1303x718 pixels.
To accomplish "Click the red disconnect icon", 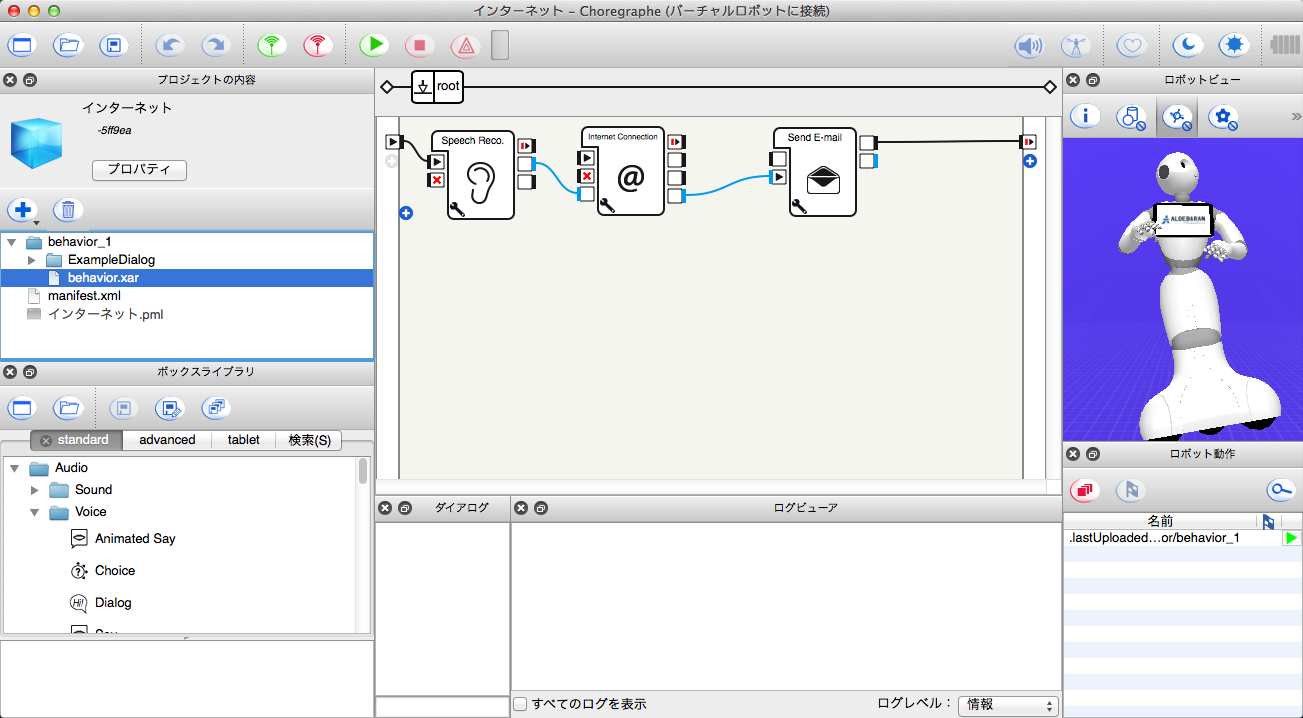I will pyautogui.click(x=318, y=45).
